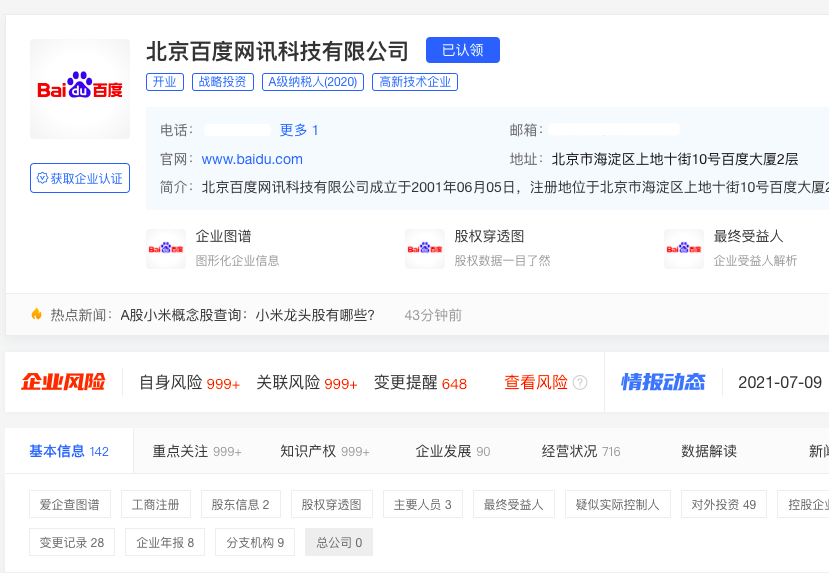Visit the www.baidu.com website link

252,159
